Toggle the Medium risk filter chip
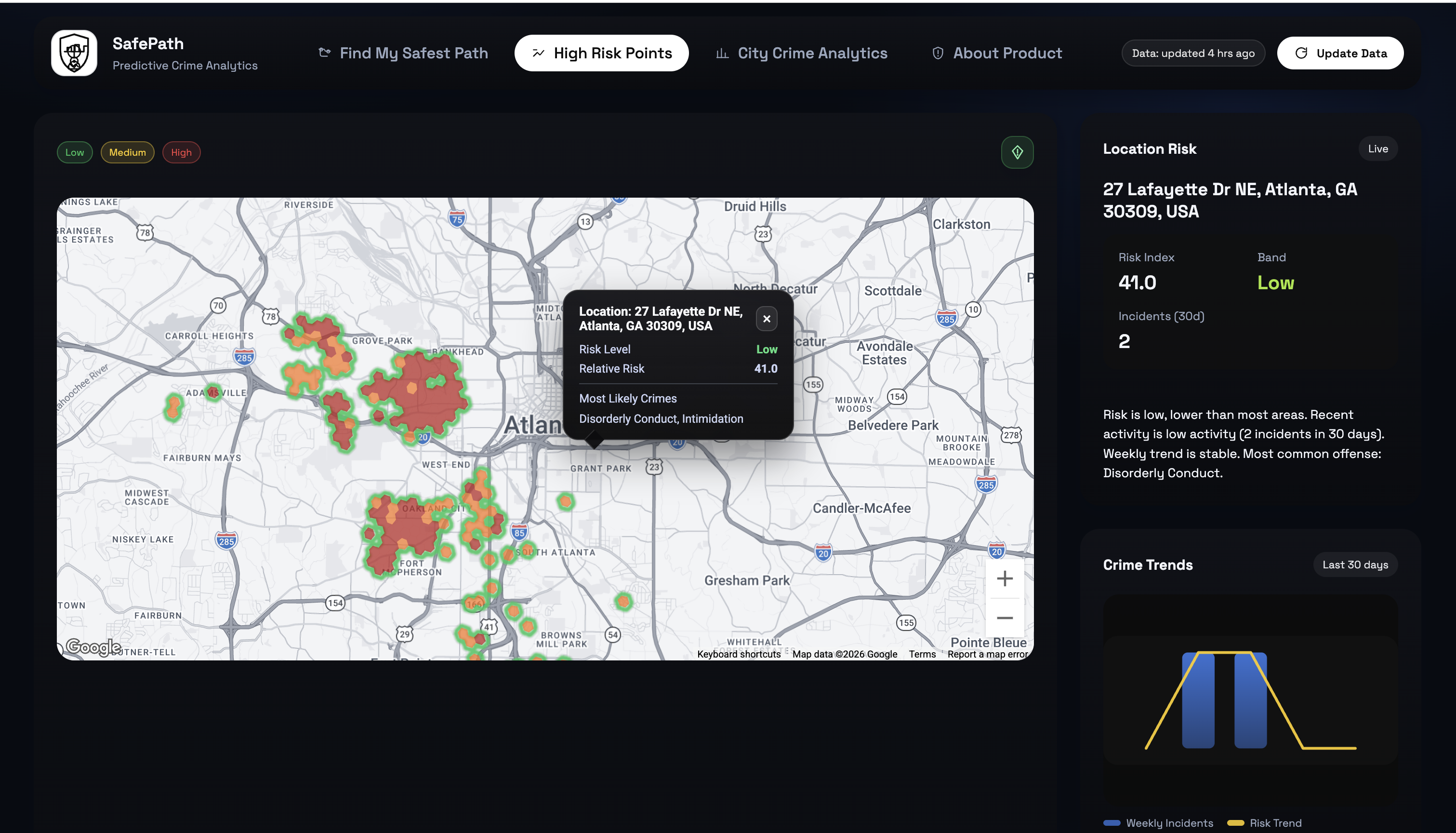The height and width of the screenshot is (833, 1456). [127, 152]
